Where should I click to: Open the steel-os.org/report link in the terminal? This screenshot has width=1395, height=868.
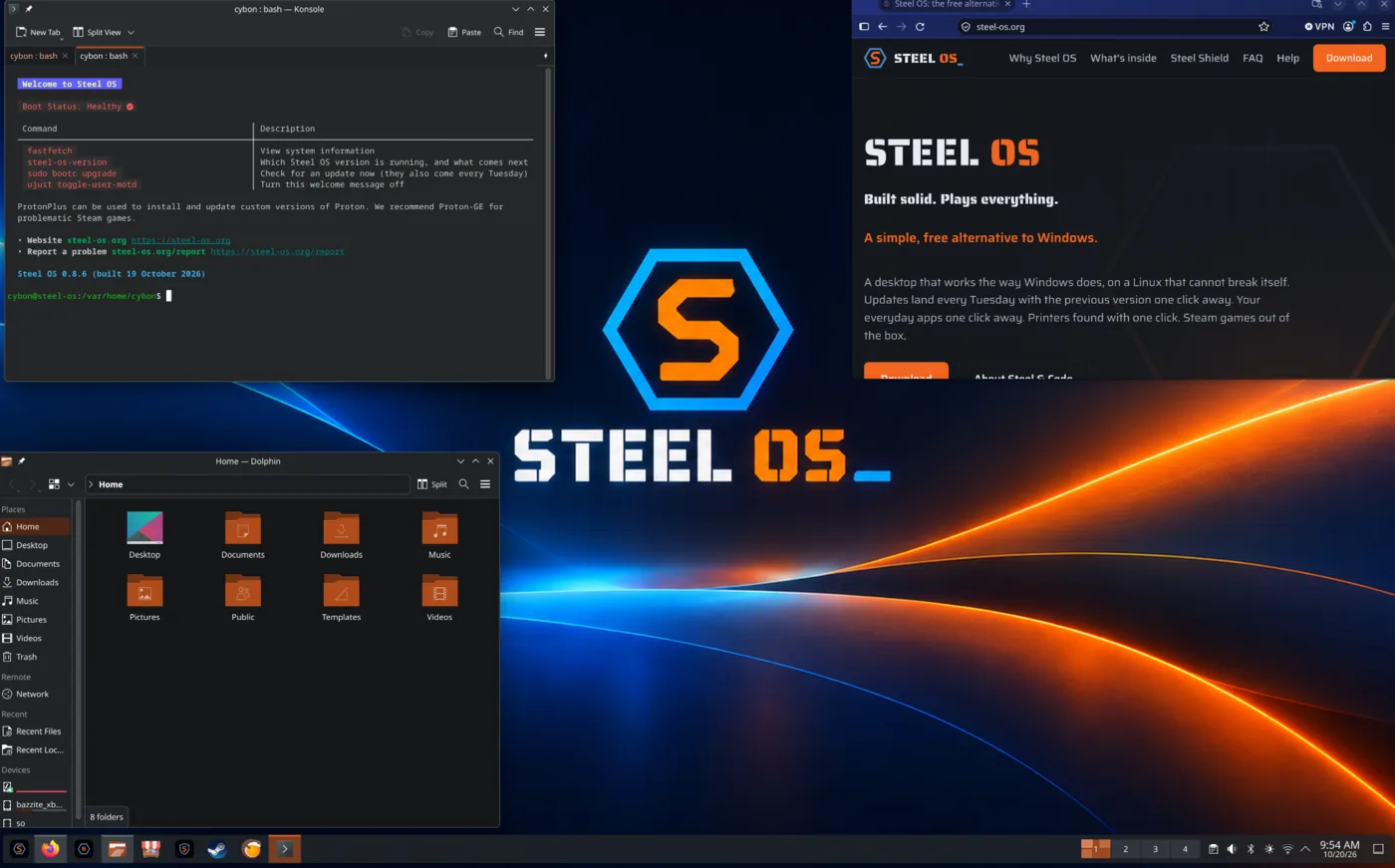(277, 252)
